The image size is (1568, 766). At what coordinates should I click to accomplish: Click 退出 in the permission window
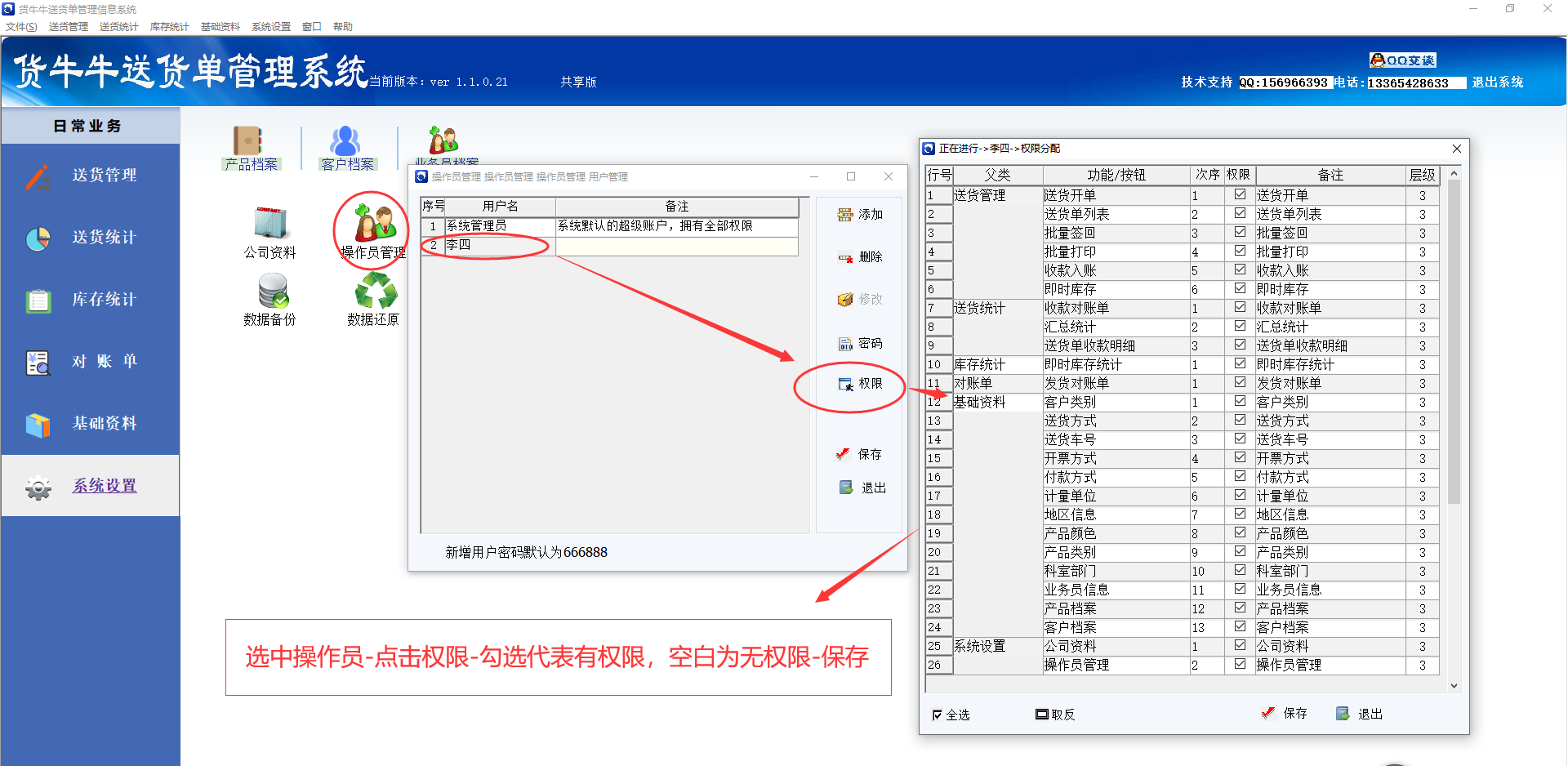tap(1360, 714)
